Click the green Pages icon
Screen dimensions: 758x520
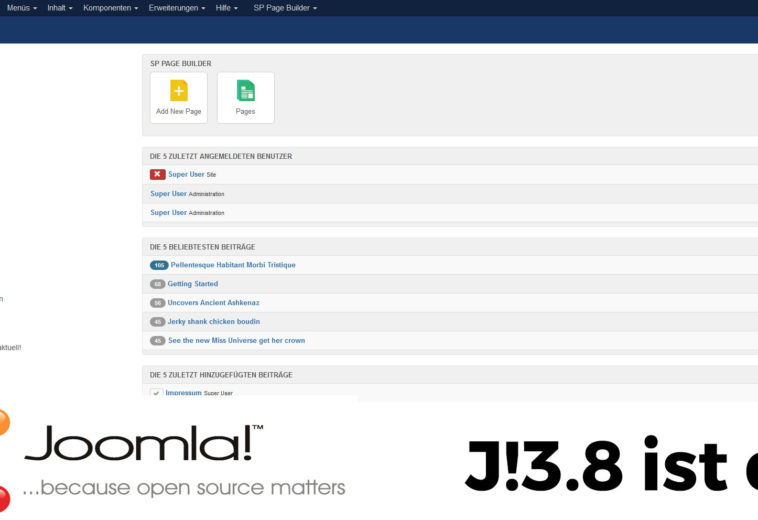coord(246,90)
